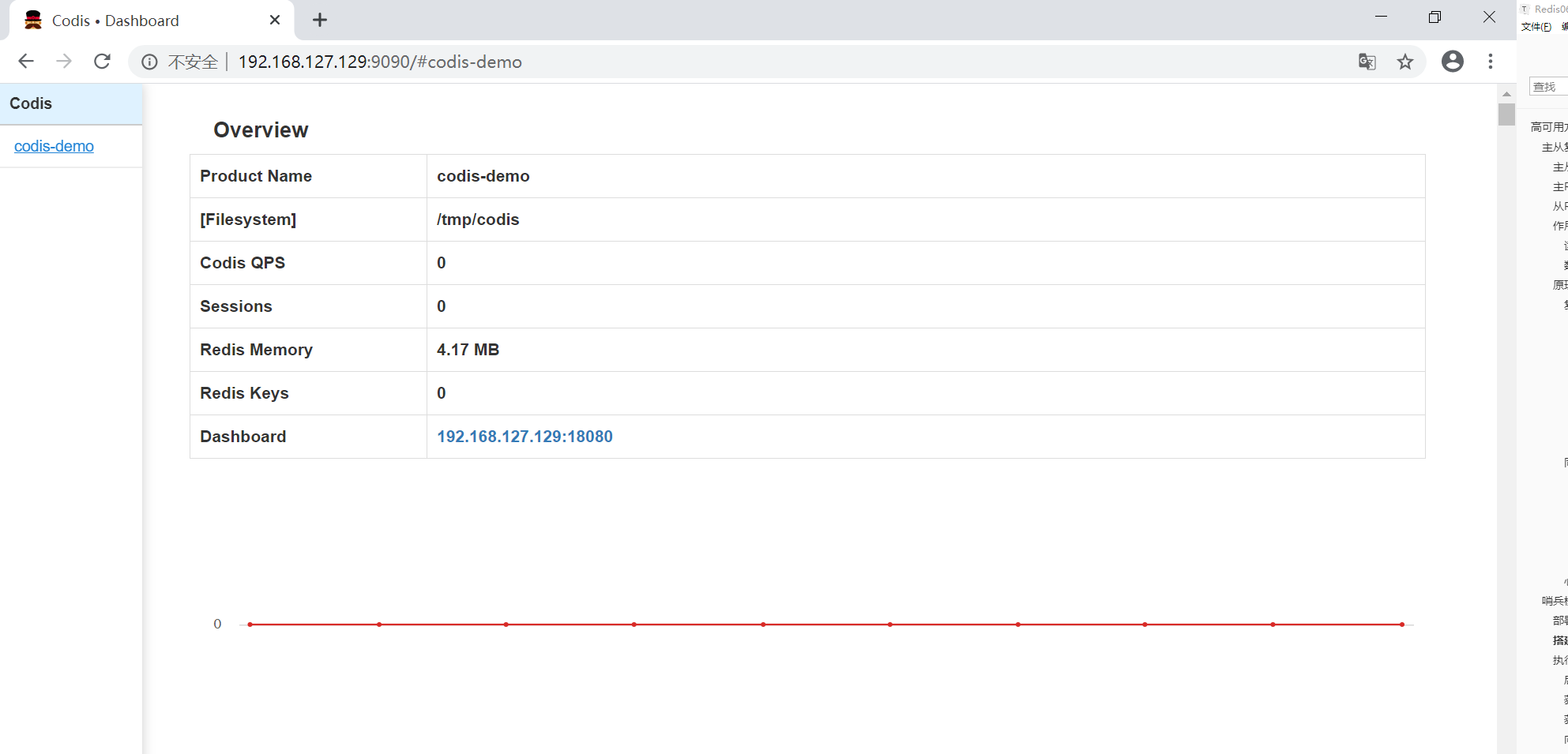Click the Overview heading
Screen dimensions: 1568x754
[x=261, y=130]
